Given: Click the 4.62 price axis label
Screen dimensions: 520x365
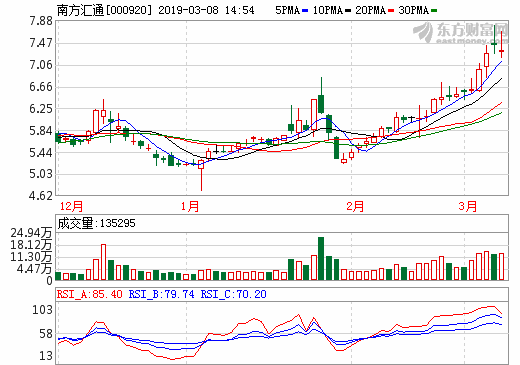Looking at the screenshot, I should point(41,195).
